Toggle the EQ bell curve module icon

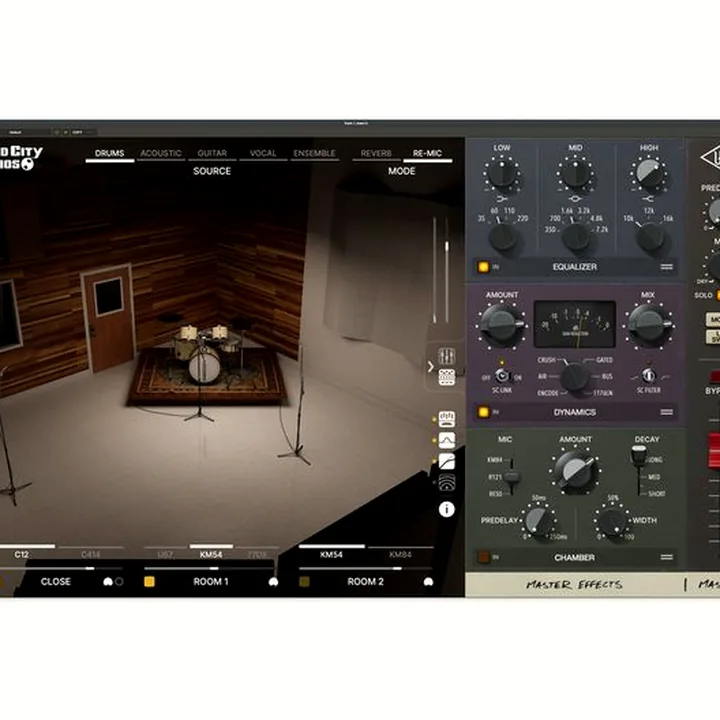tap(446, 440)
